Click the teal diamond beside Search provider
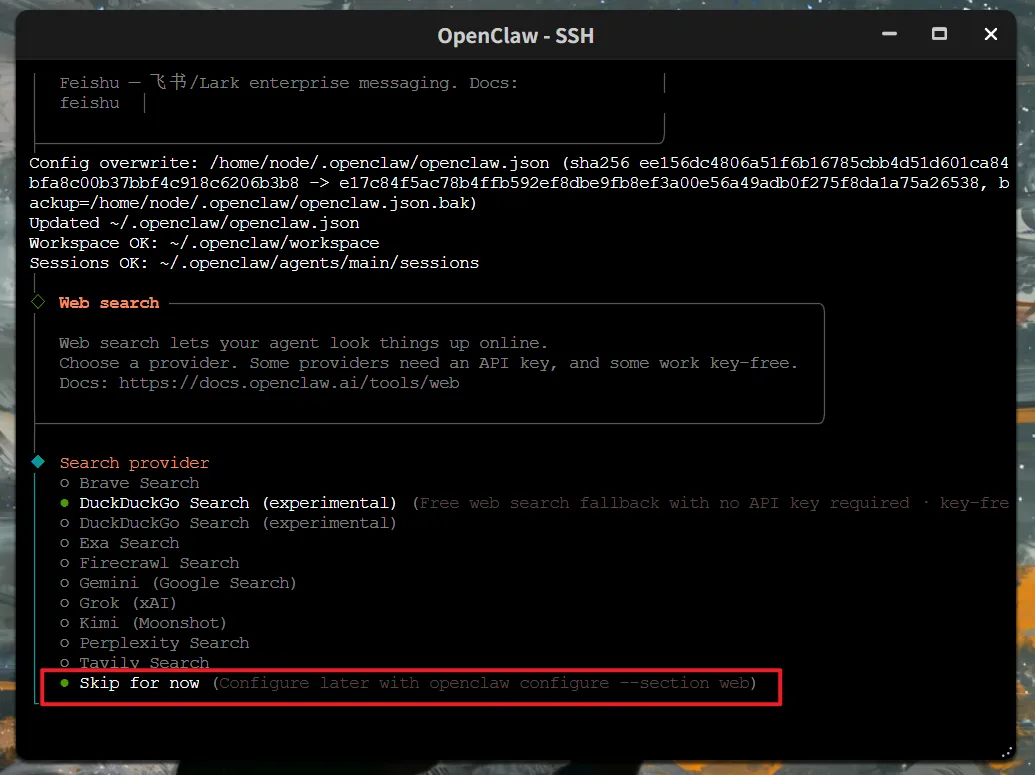 tap(38, 462)
